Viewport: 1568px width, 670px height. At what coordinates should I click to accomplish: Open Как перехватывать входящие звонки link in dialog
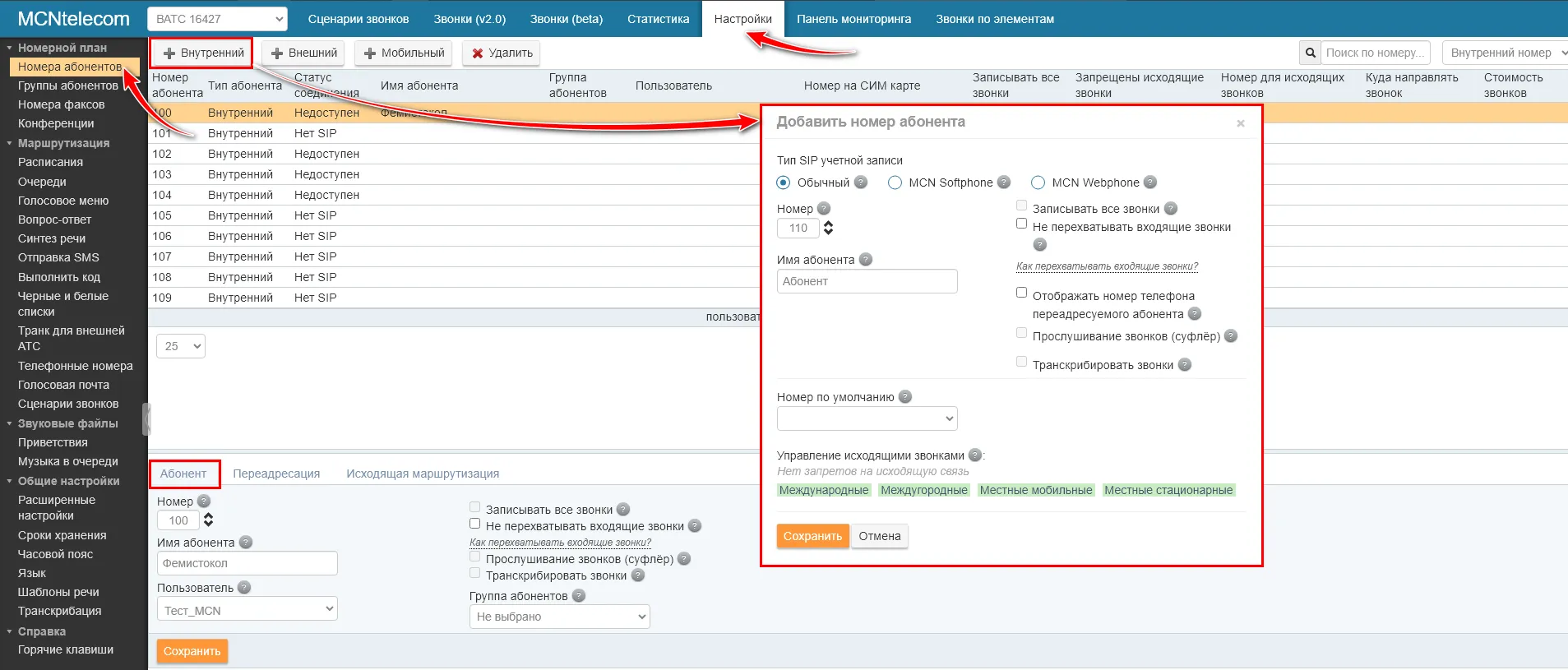tap(1107, 266)
